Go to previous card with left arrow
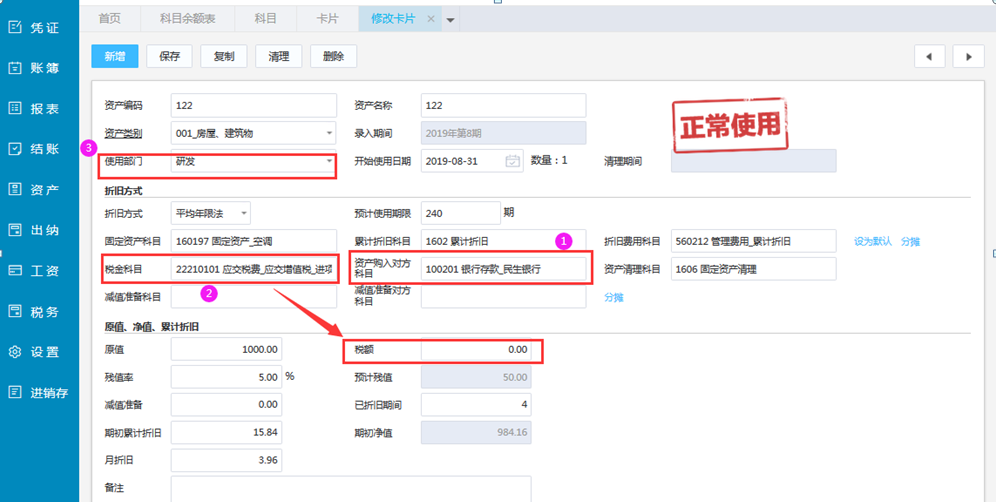This screenshot has height=502, width=996. [x=929, y=57]
